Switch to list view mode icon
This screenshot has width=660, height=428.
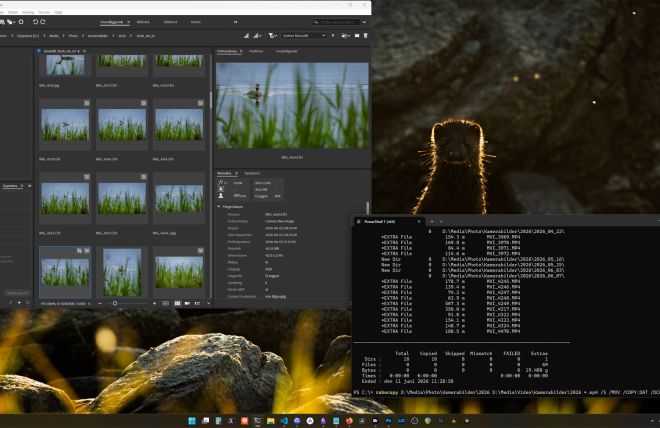point(197,303)
